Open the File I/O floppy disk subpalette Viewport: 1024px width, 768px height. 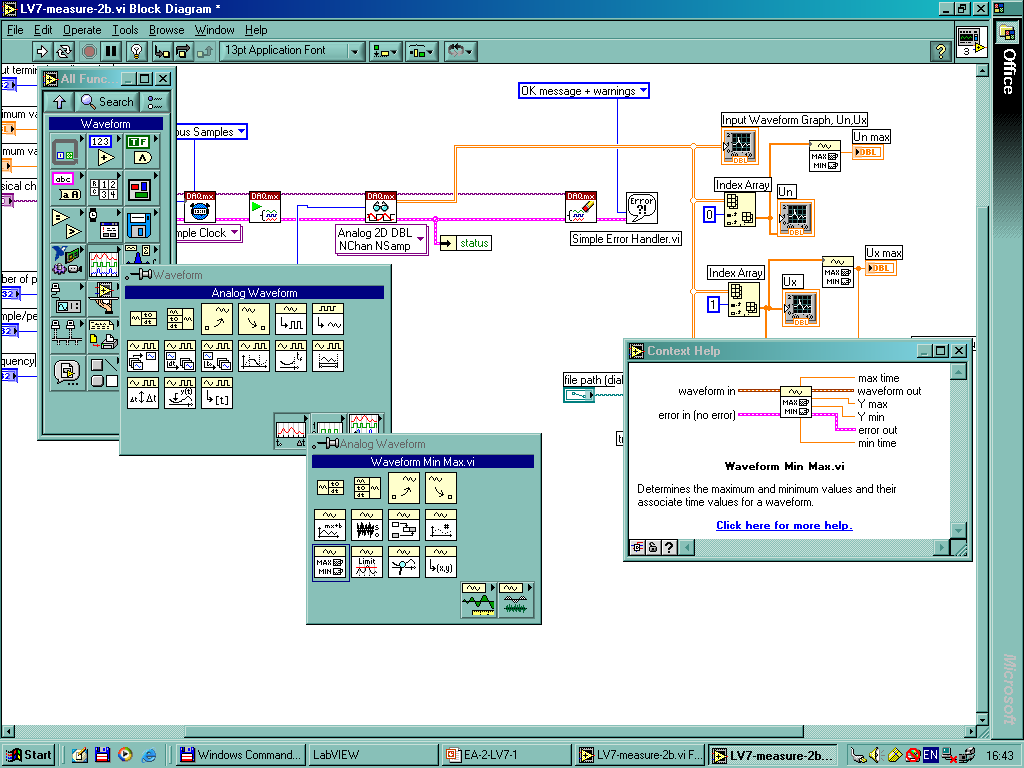click(x=140, y=225)
